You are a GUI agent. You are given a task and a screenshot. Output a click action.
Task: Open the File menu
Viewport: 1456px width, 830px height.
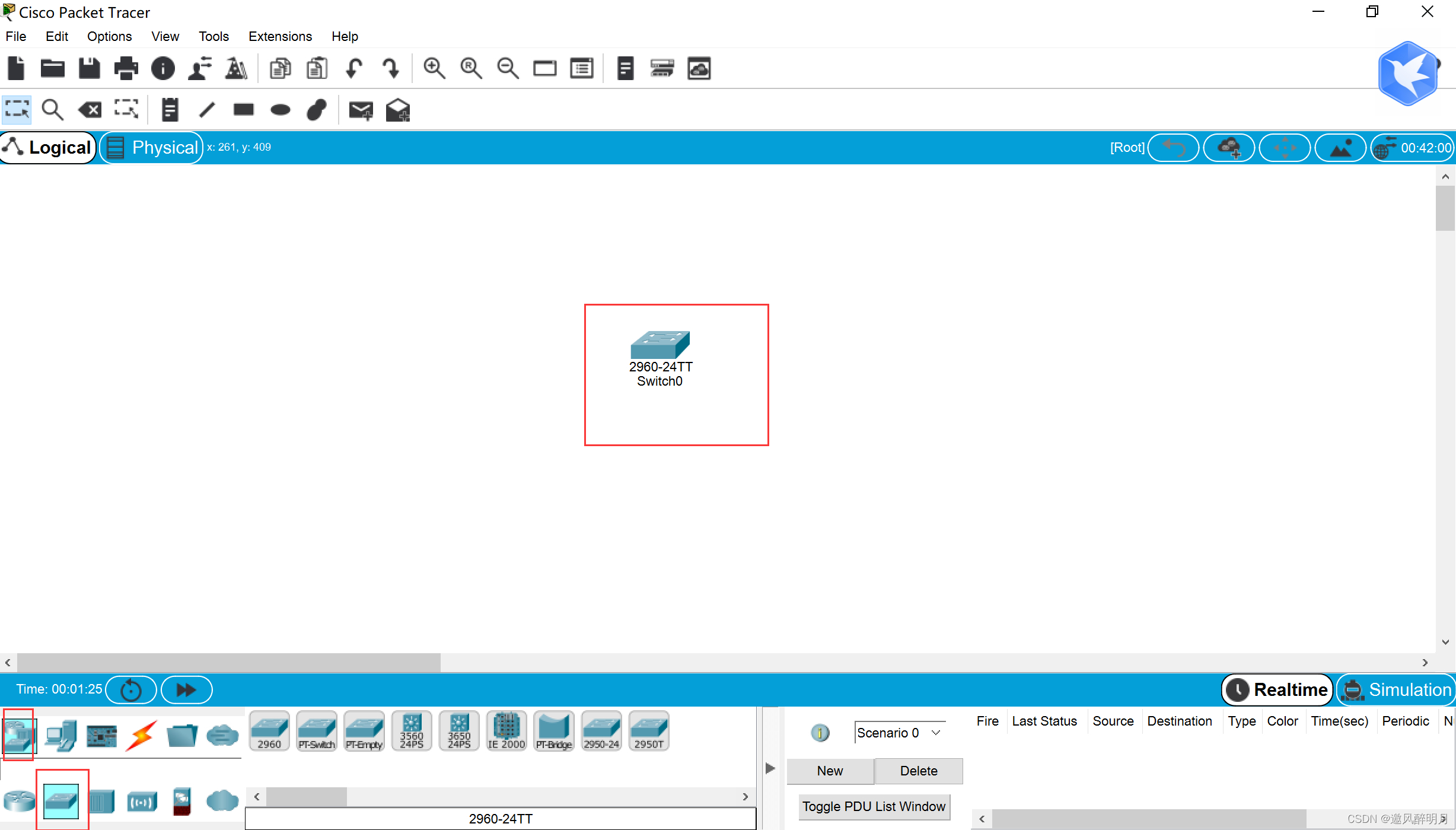tap(16, 36)
